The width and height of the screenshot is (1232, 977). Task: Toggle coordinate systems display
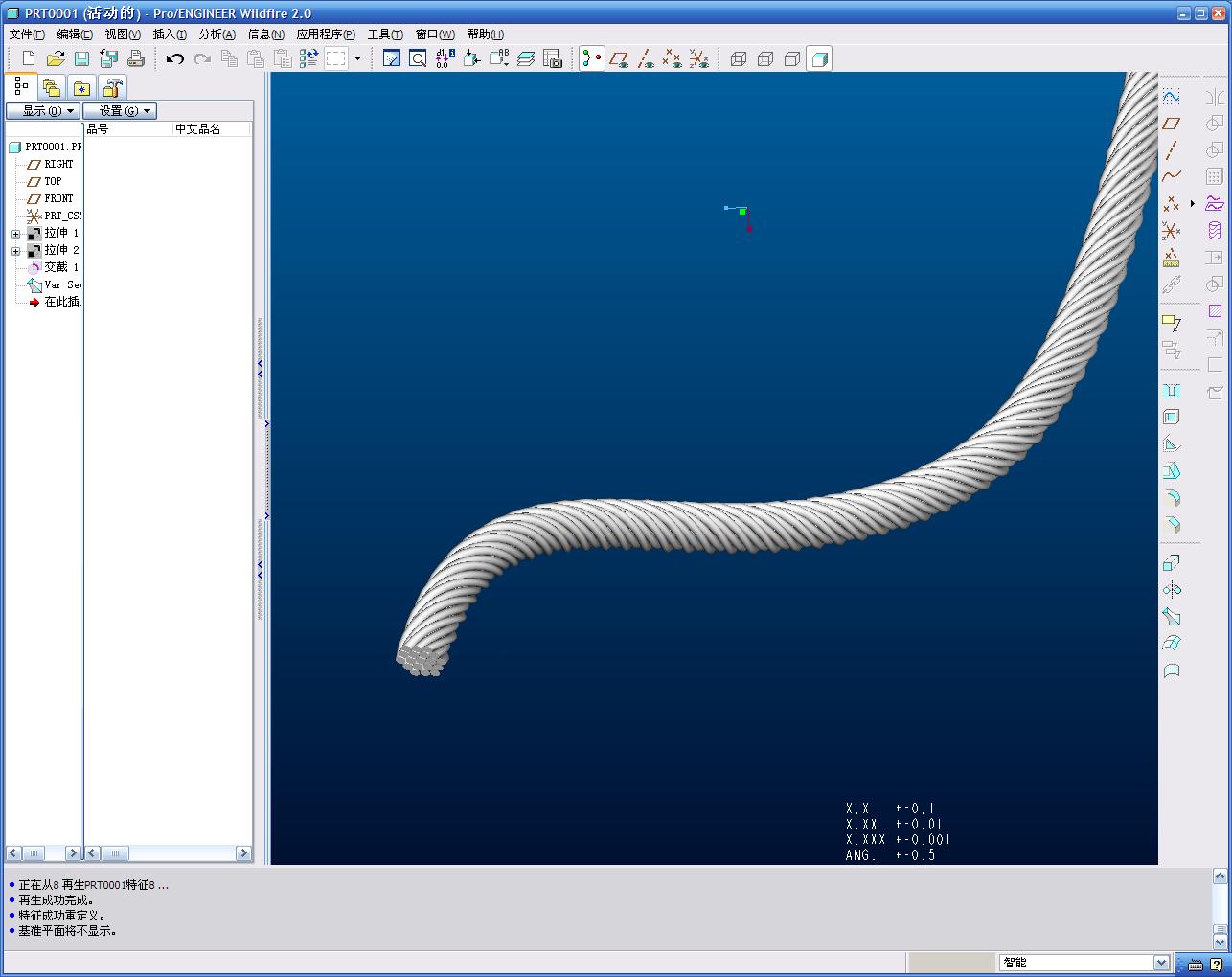pyautogui.click(x=699, y=58)
